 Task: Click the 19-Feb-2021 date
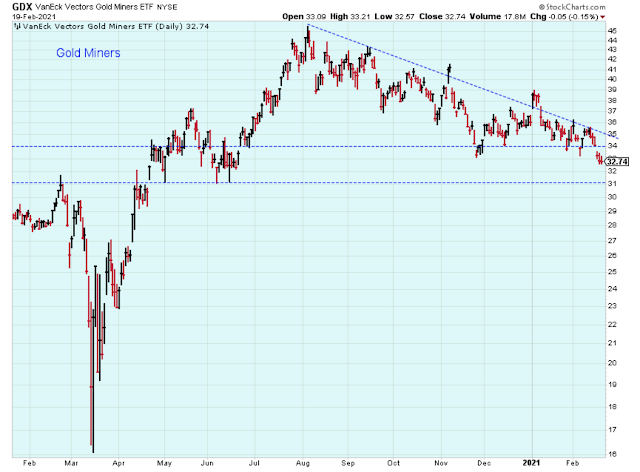click(x=34, y=17)
